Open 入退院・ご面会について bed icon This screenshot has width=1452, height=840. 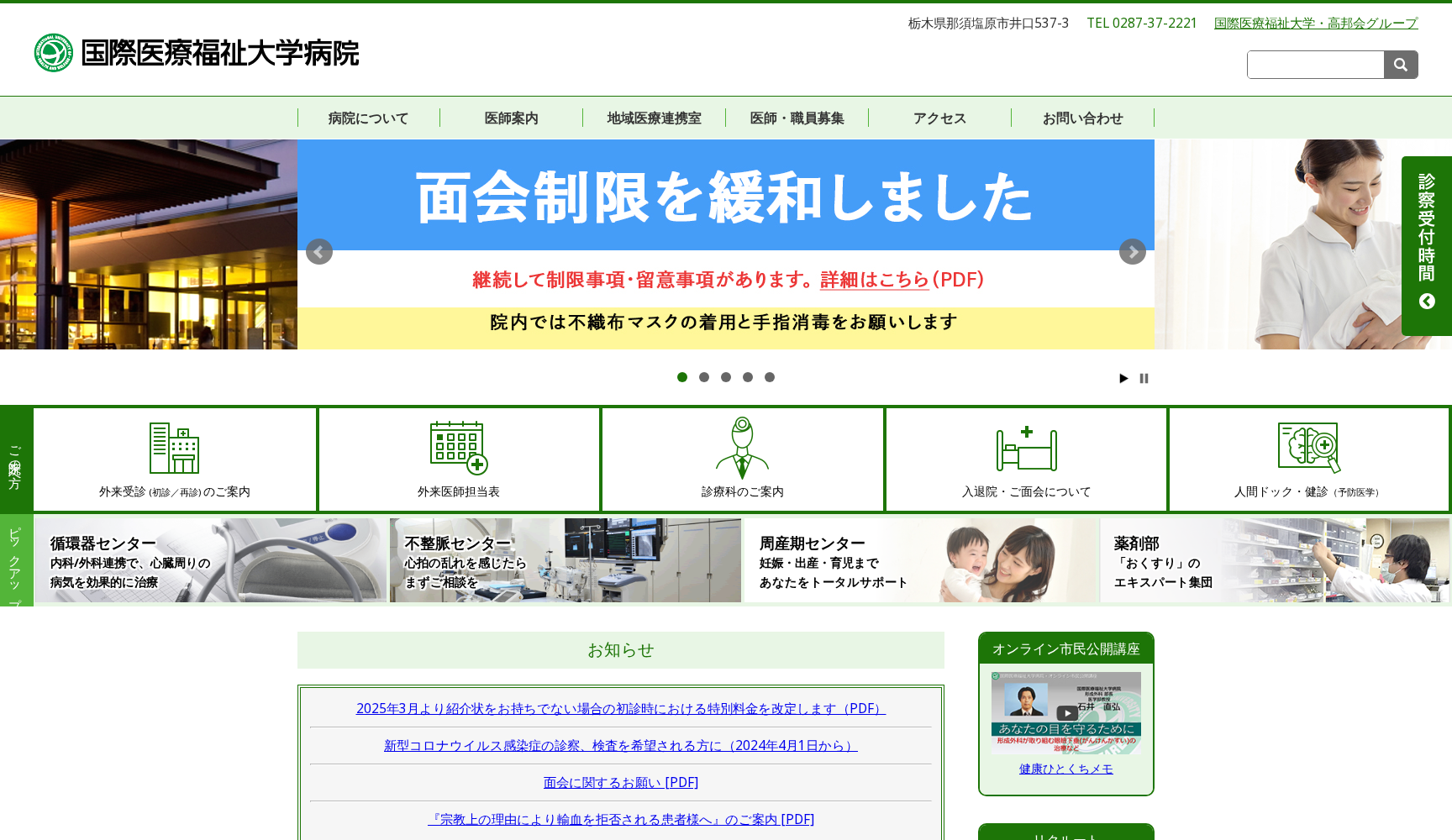[1026, 449]
